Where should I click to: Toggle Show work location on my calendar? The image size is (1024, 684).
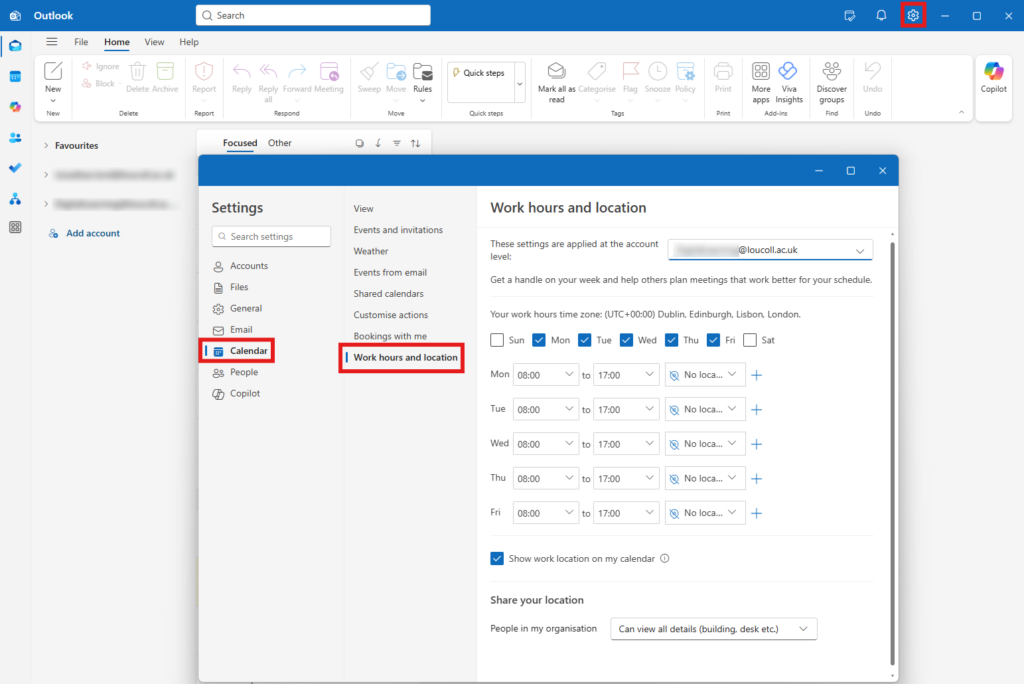click(497, 558)
